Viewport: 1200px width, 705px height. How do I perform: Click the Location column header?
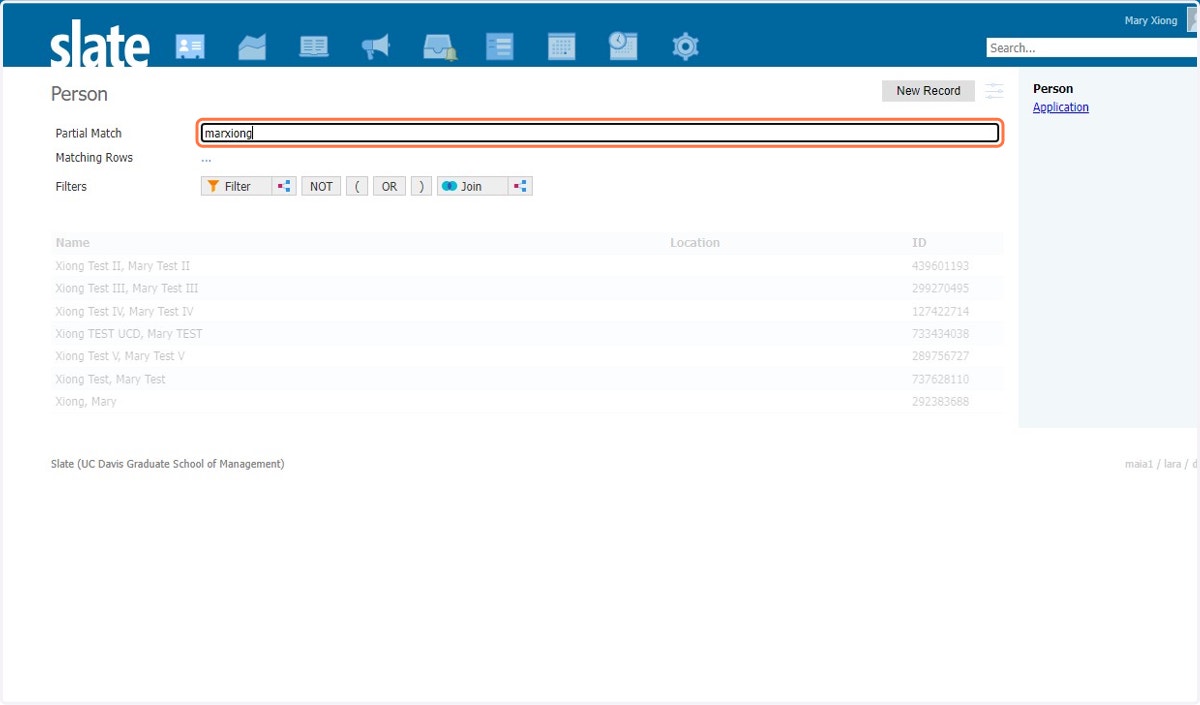click(695, 243)
